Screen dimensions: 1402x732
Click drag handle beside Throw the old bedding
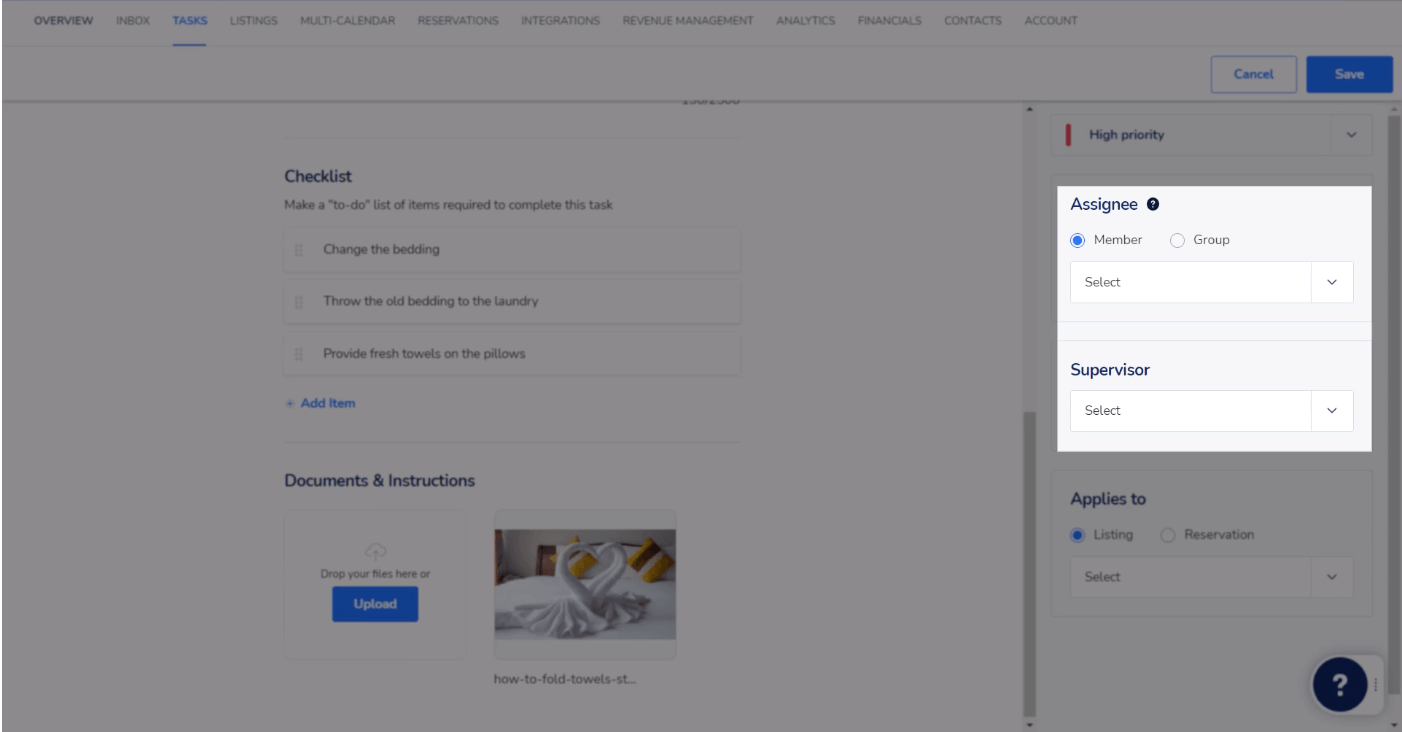299,302
